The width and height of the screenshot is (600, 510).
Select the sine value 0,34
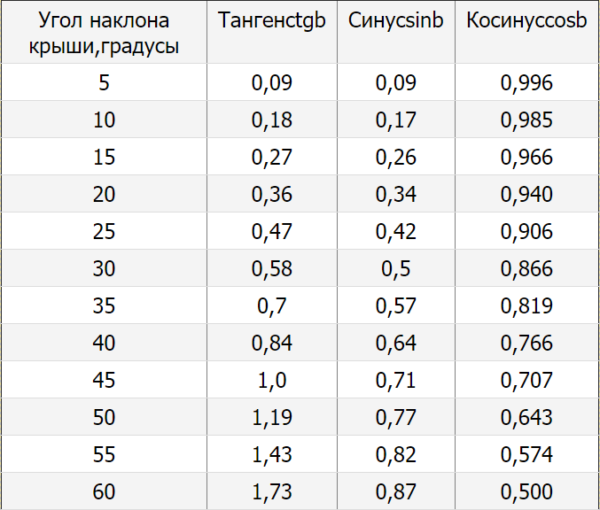click(x=394, y=195)
